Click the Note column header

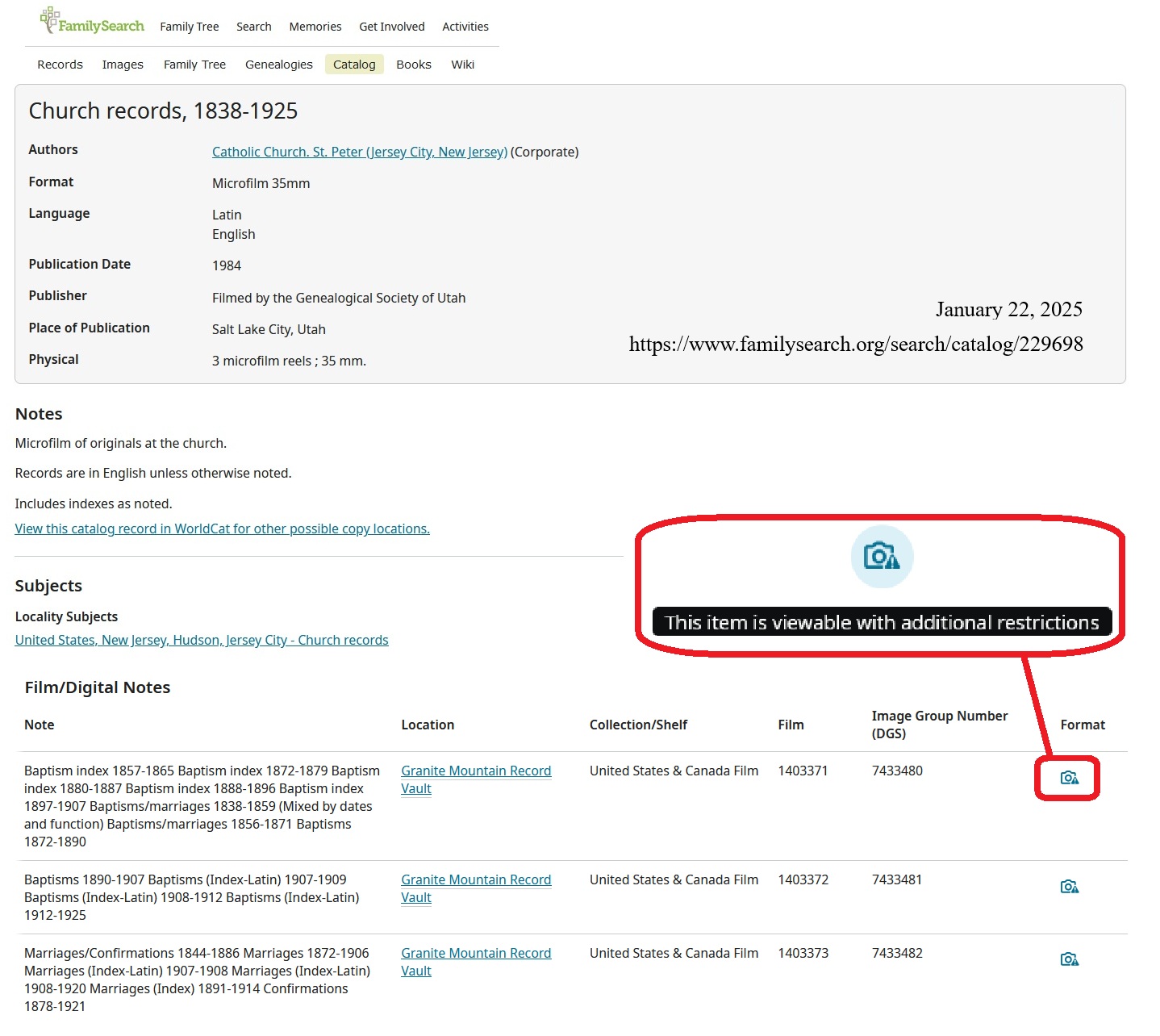click(x=40, y=725)
